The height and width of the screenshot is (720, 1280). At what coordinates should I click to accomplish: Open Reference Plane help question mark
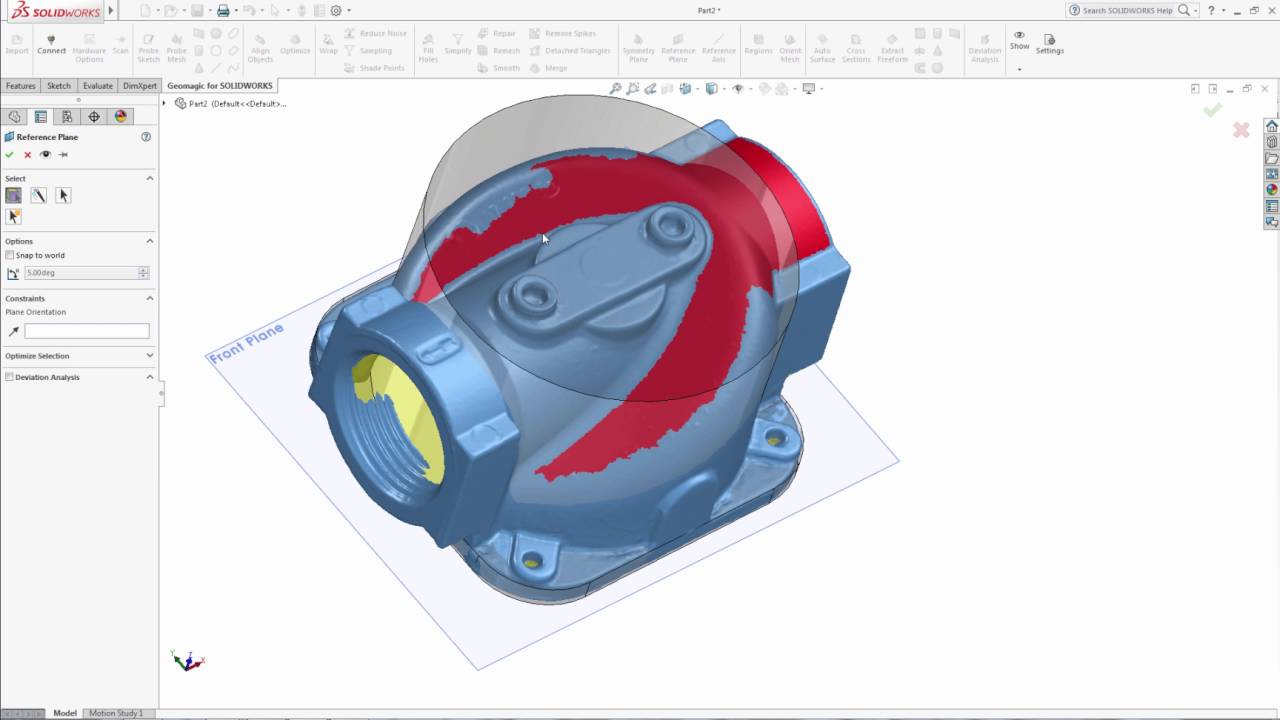(x=146, y=137)
